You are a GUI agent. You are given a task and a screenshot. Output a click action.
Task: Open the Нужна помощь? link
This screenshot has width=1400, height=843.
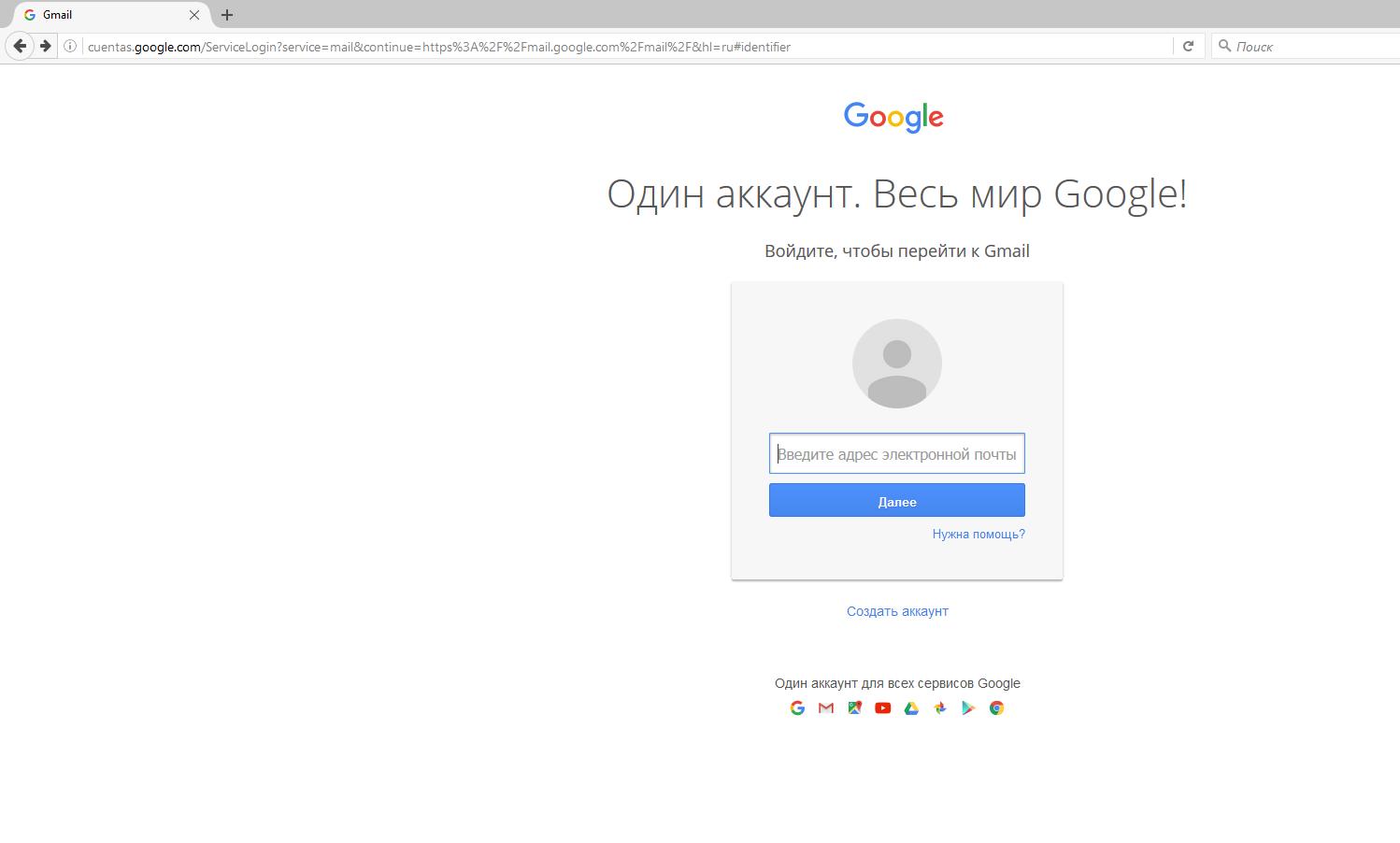pyautogui.click(x=979, y=535)
